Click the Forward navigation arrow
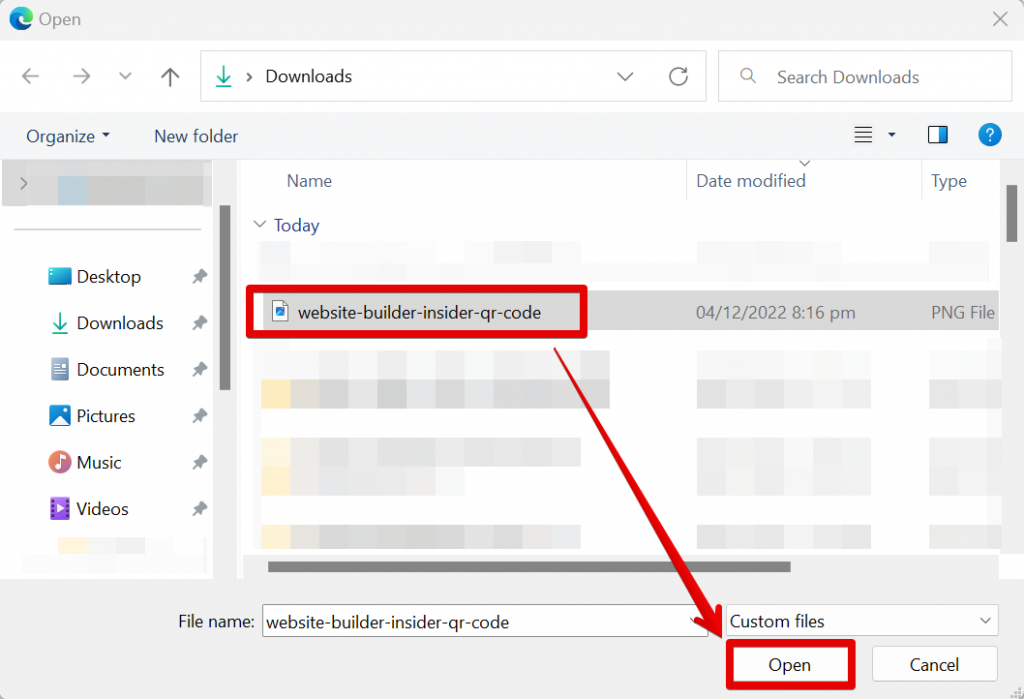 click(x=81, y=77)
